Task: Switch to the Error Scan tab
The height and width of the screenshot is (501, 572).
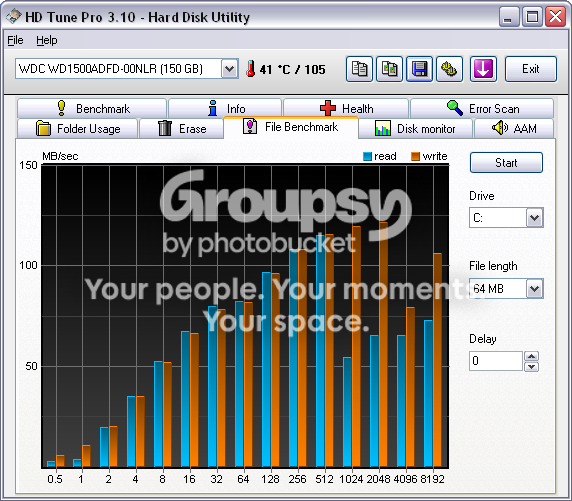Action: click(482, 108)
